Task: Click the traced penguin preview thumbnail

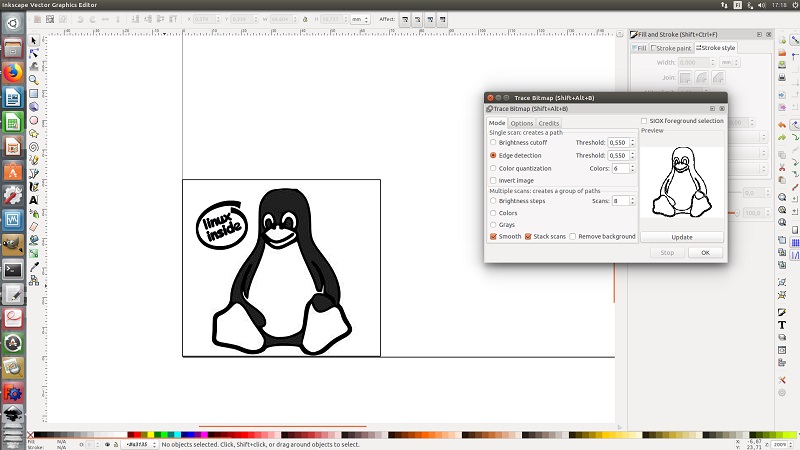Action: coord(682,182)
